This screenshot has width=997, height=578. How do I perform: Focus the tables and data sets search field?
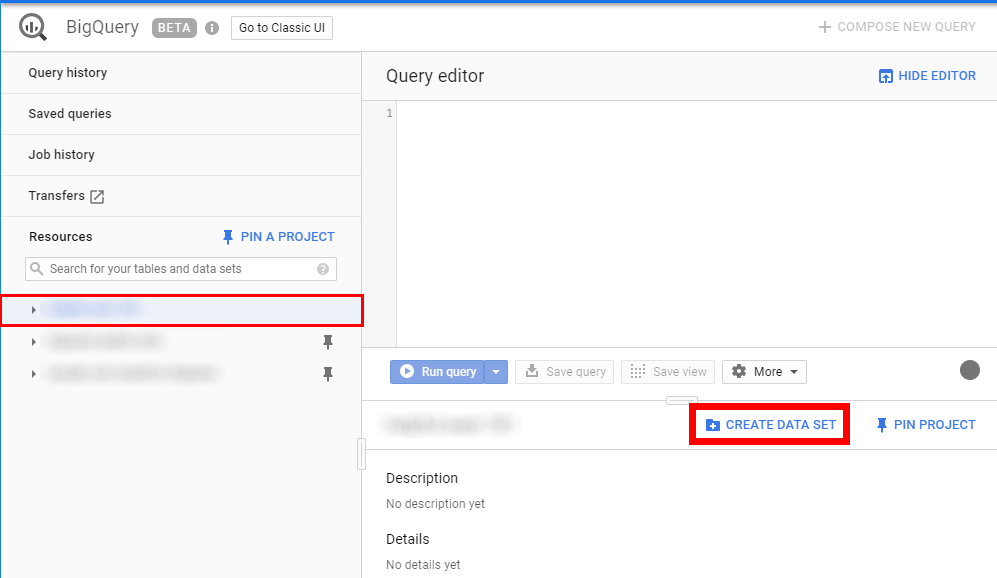pos(181,269)
